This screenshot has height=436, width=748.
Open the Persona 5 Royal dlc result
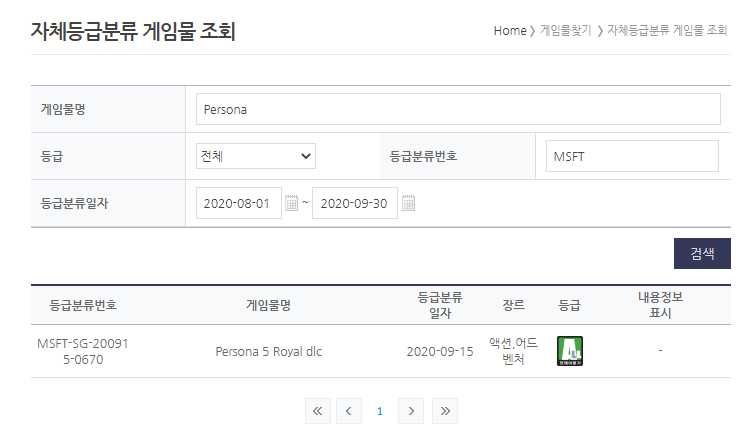pos(269,352)
